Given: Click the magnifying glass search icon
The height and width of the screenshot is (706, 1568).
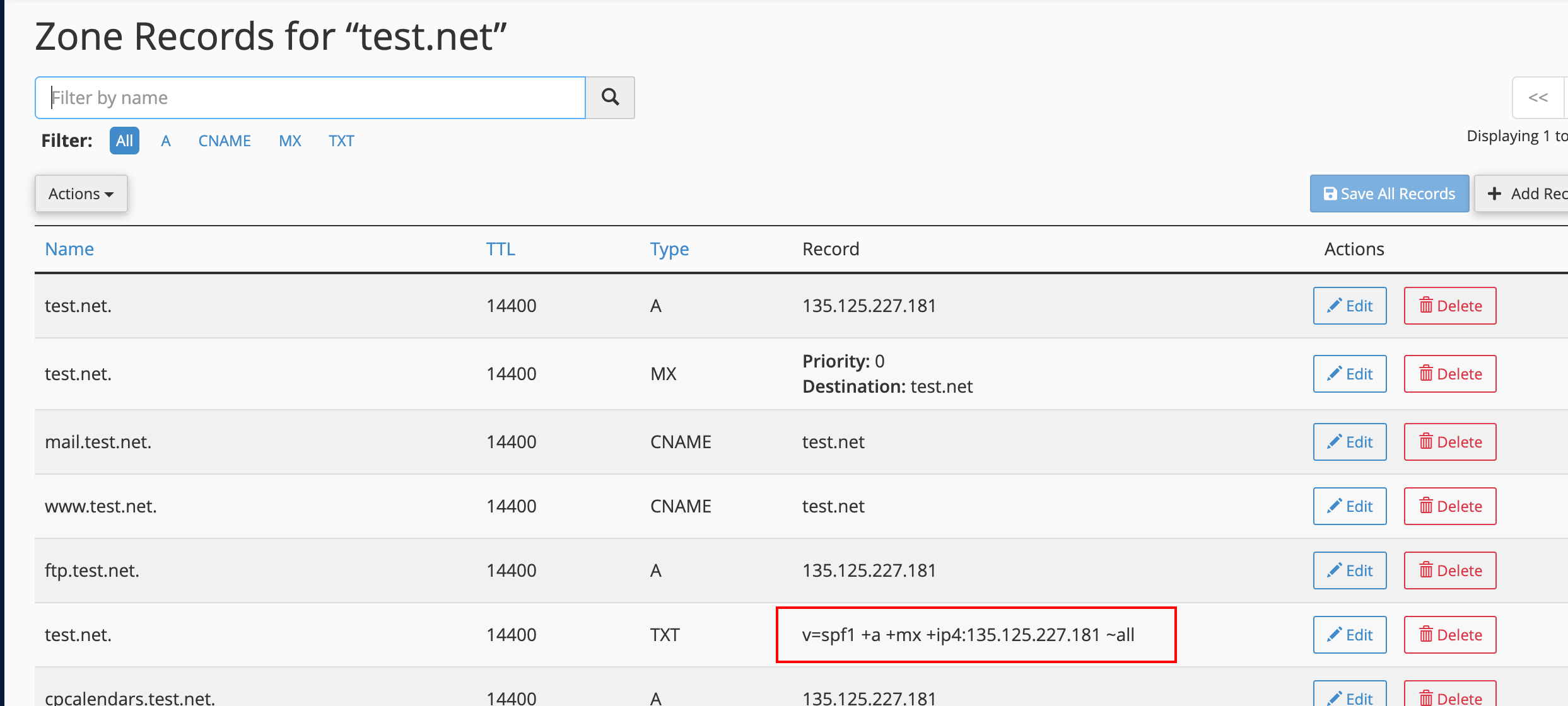Looking at the screenshot, I should 610,97.
